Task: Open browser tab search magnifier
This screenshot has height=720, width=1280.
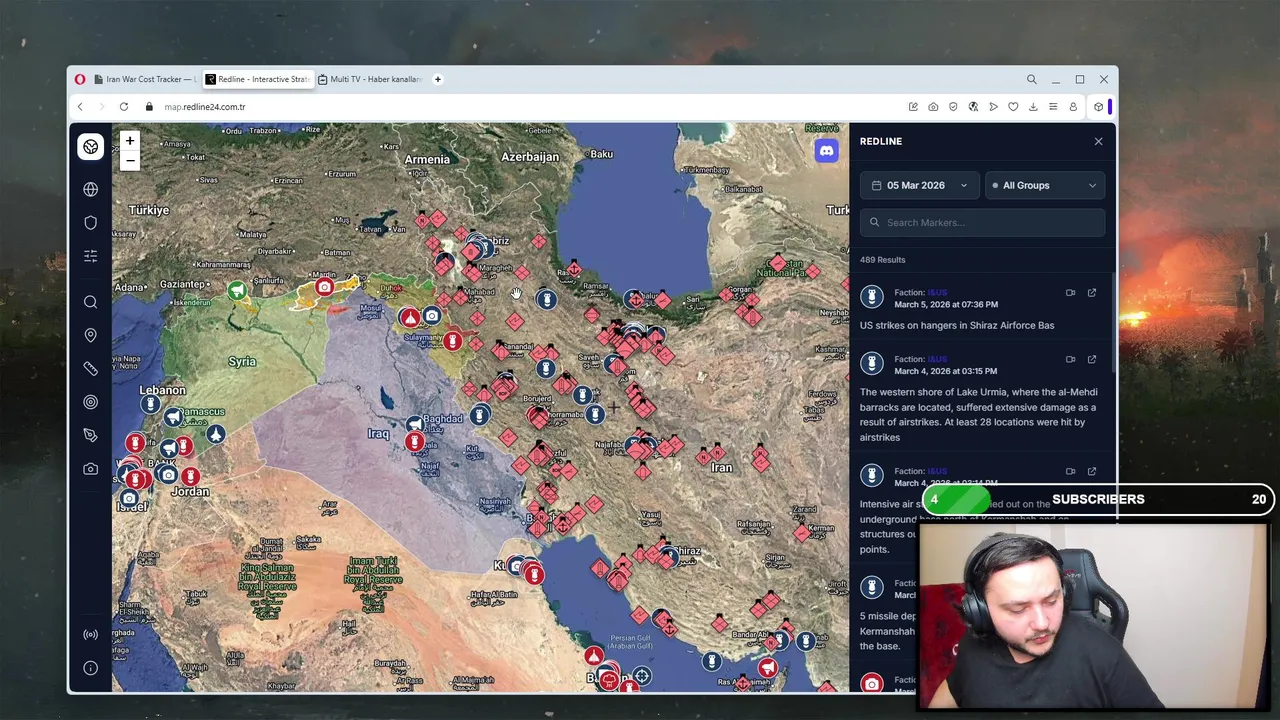Action: [1031, 79]
